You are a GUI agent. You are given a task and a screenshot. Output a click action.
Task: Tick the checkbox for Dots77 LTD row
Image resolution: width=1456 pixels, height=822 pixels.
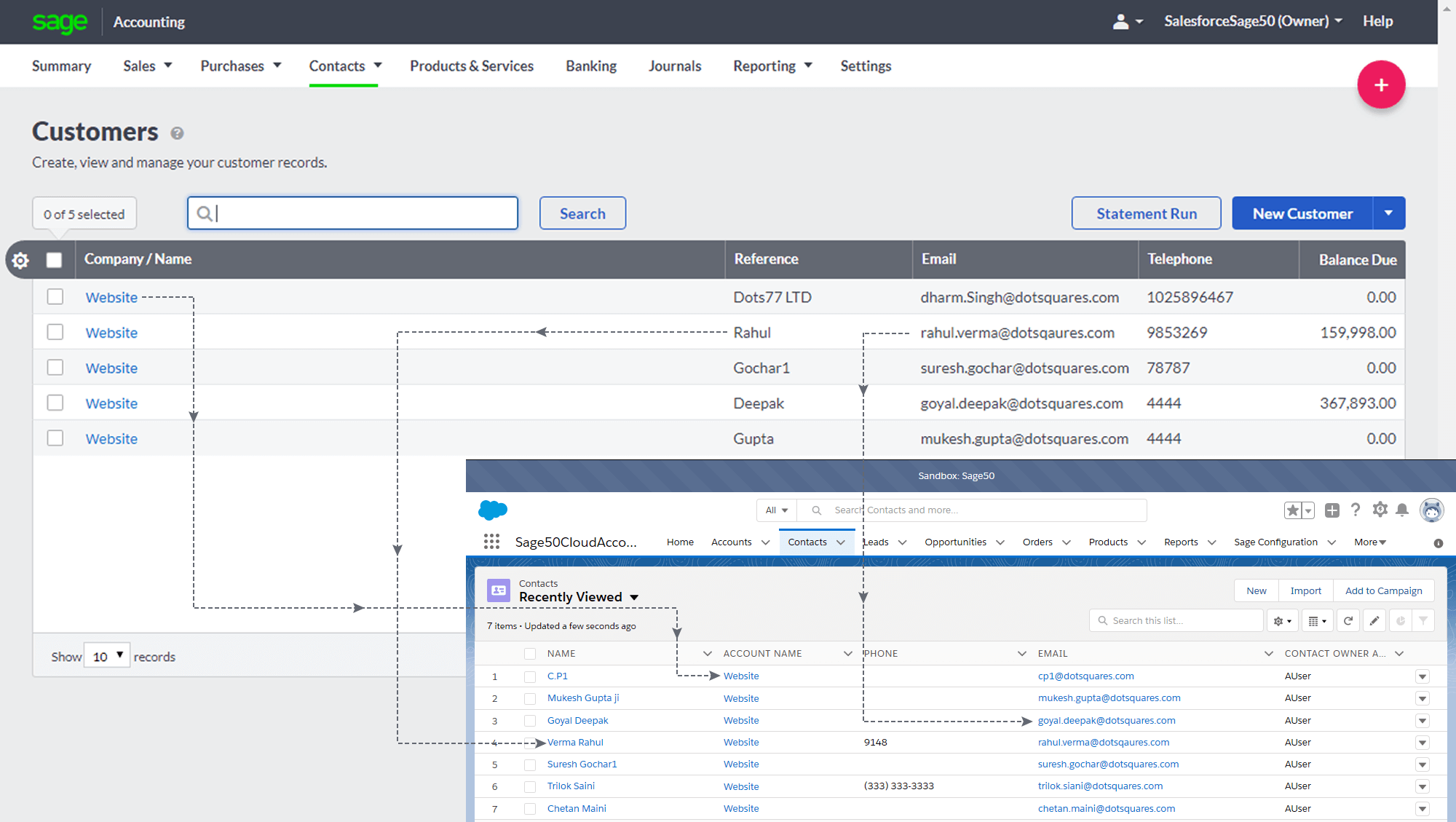(x=55, y=297)
